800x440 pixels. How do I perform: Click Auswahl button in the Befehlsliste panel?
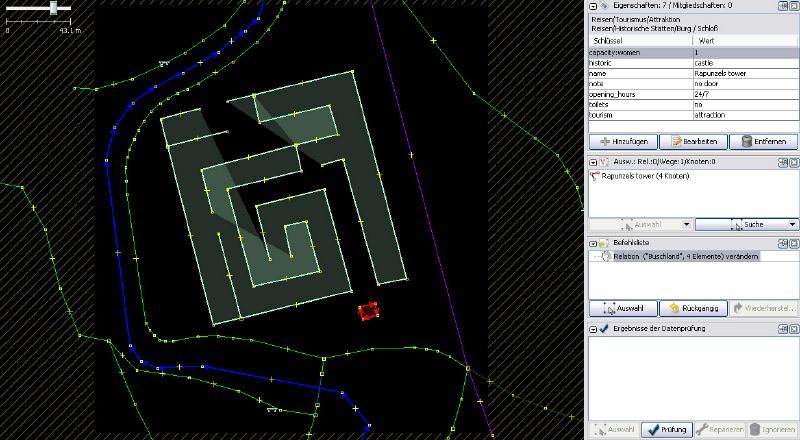[x=623, y=308]
